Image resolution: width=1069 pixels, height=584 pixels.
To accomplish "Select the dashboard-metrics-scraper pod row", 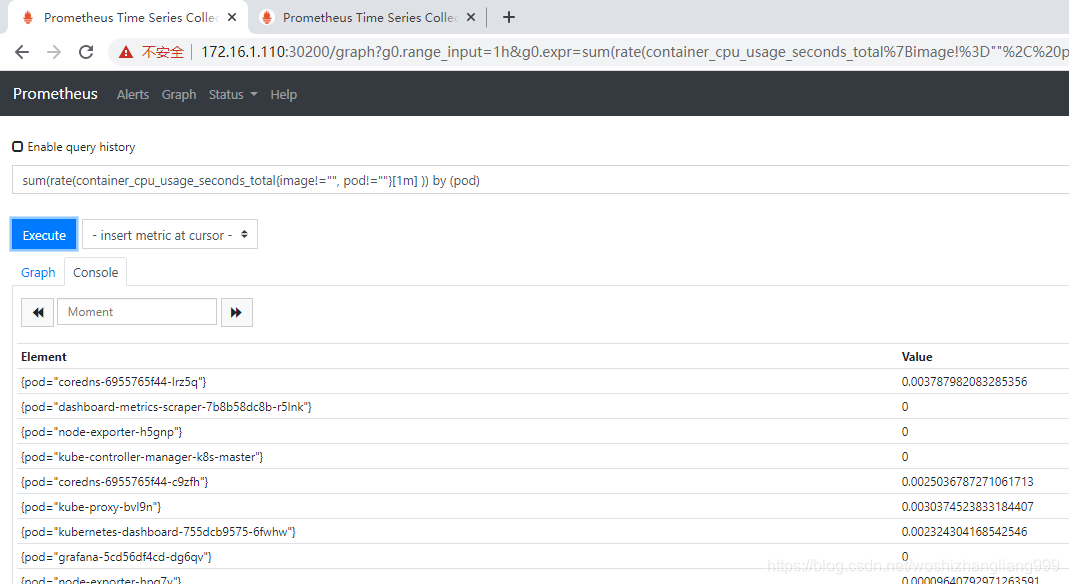I will [x=543, y=407].
